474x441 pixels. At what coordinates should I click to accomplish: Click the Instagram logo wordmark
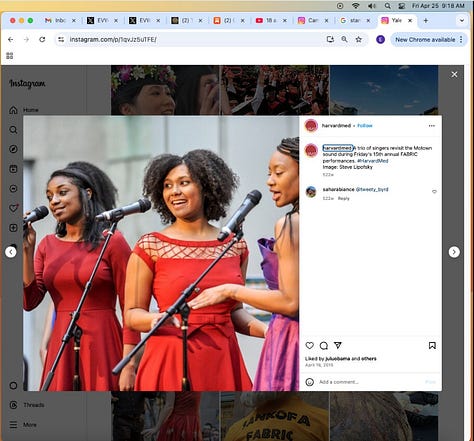(27, 84)
